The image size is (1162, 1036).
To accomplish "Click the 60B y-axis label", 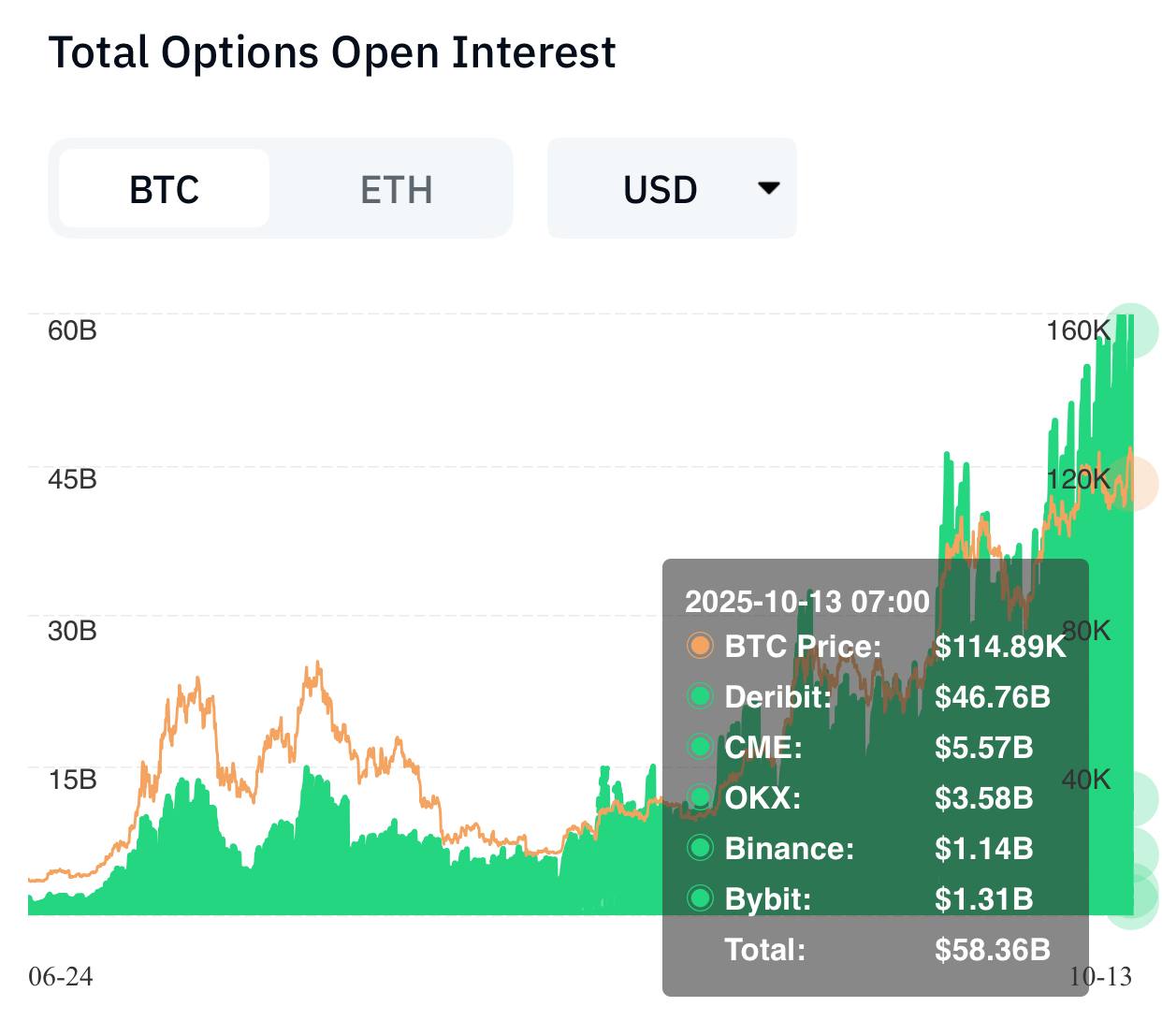I will (x=72, y=330).
